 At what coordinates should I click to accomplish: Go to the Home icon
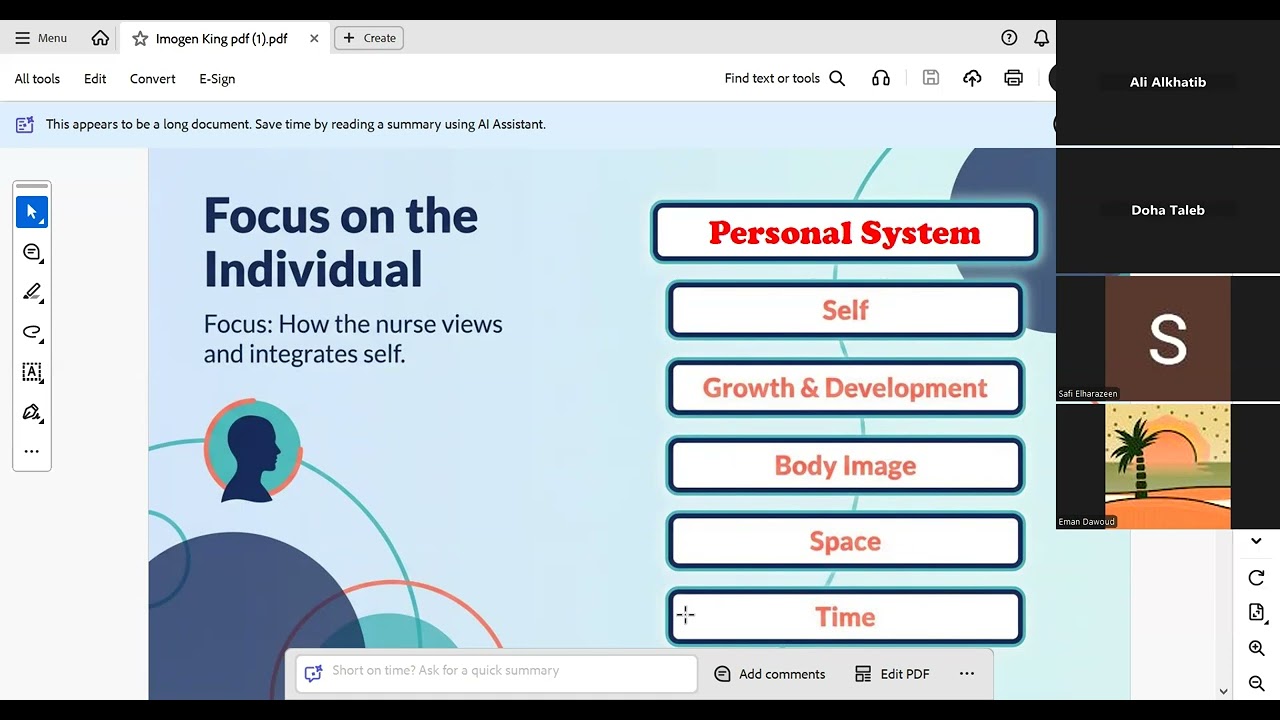point(100,38)
